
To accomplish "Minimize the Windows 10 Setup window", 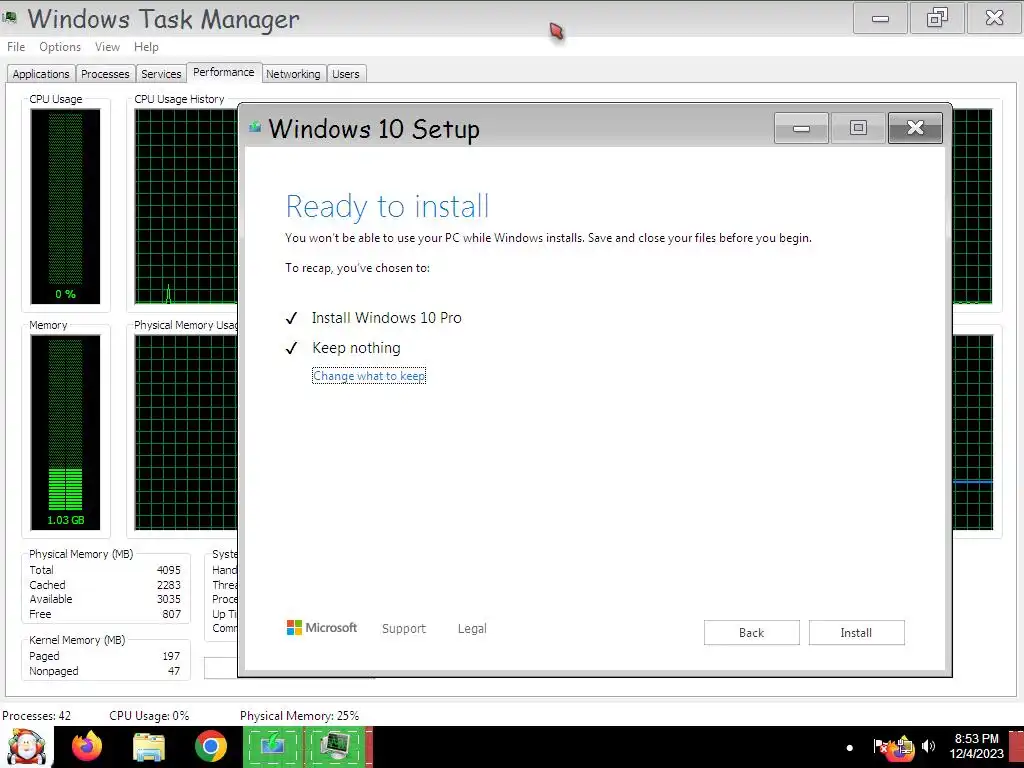I will [801, 128].
